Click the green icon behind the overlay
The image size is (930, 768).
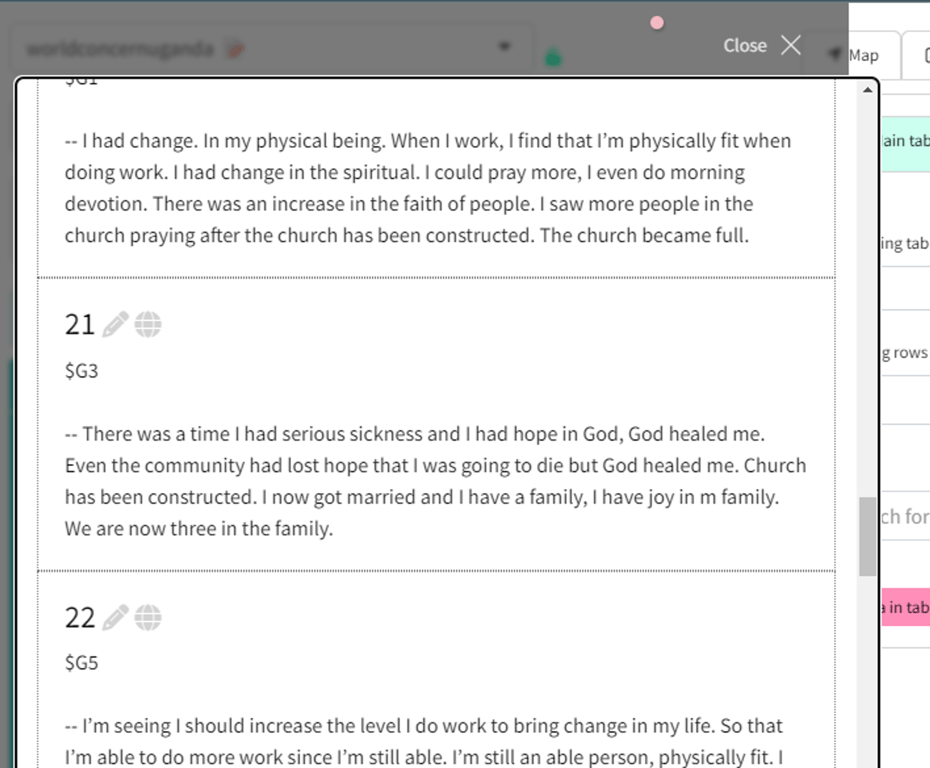click(x=553, y=58)
